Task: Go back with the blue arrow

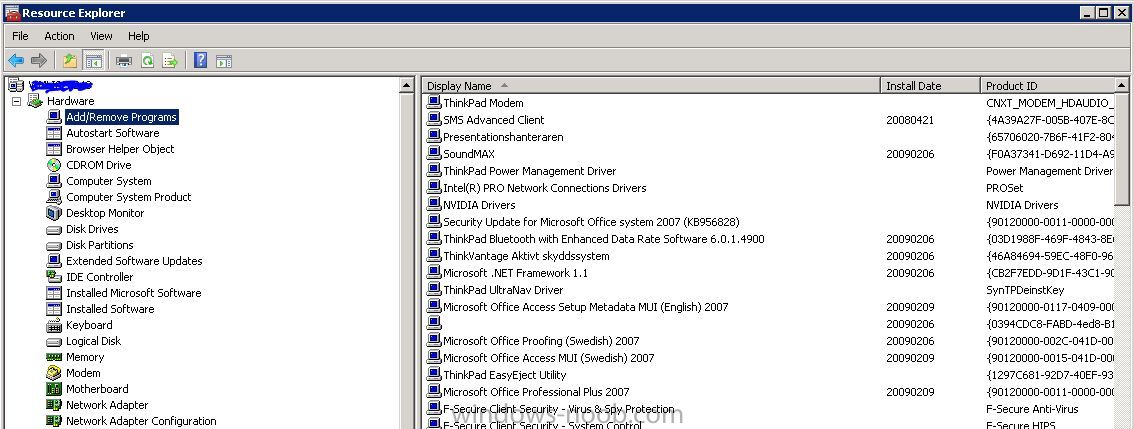Action: (16, 61)
